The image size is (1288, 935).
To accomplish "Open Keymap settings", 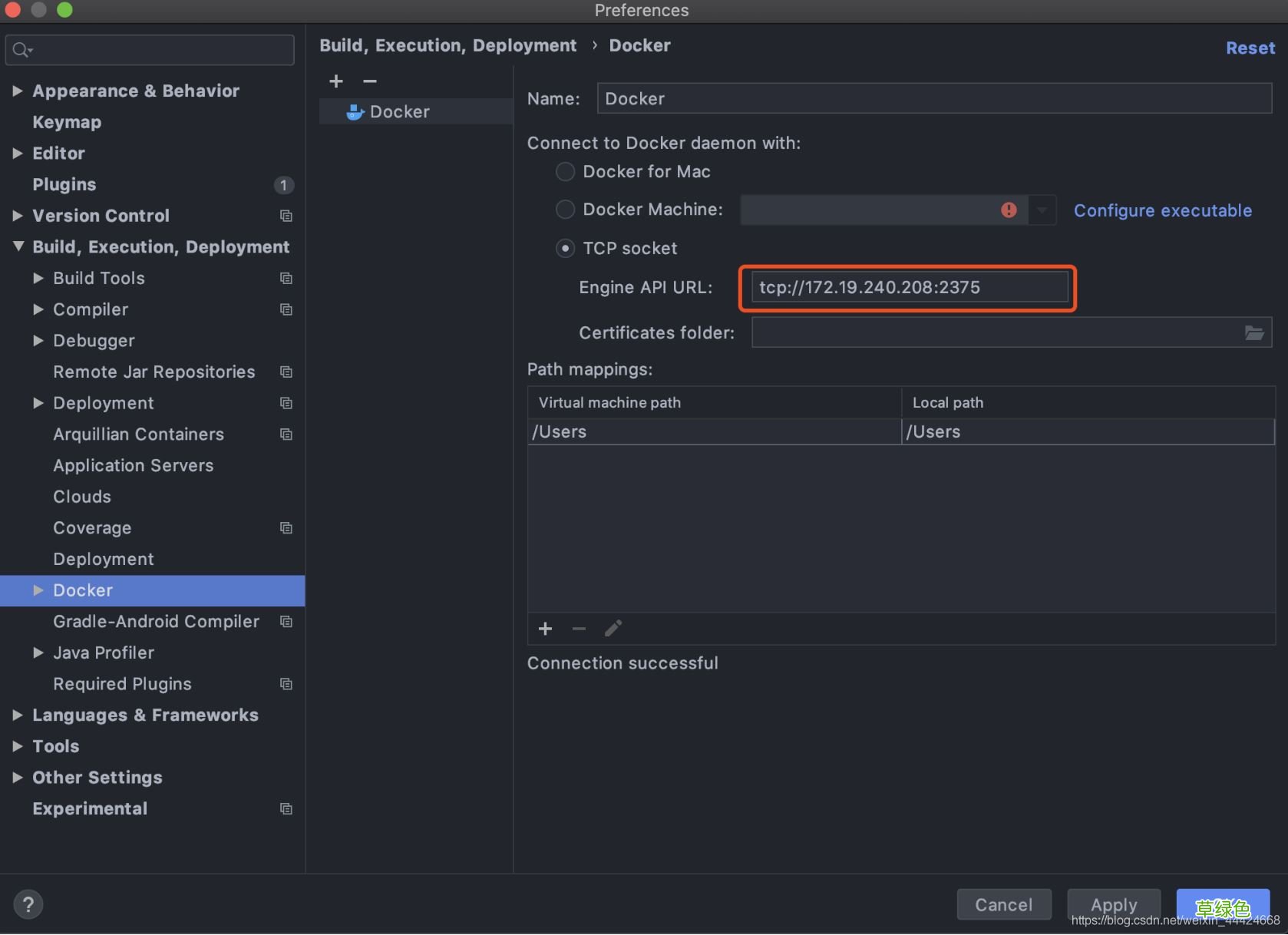I will point(67,122).
